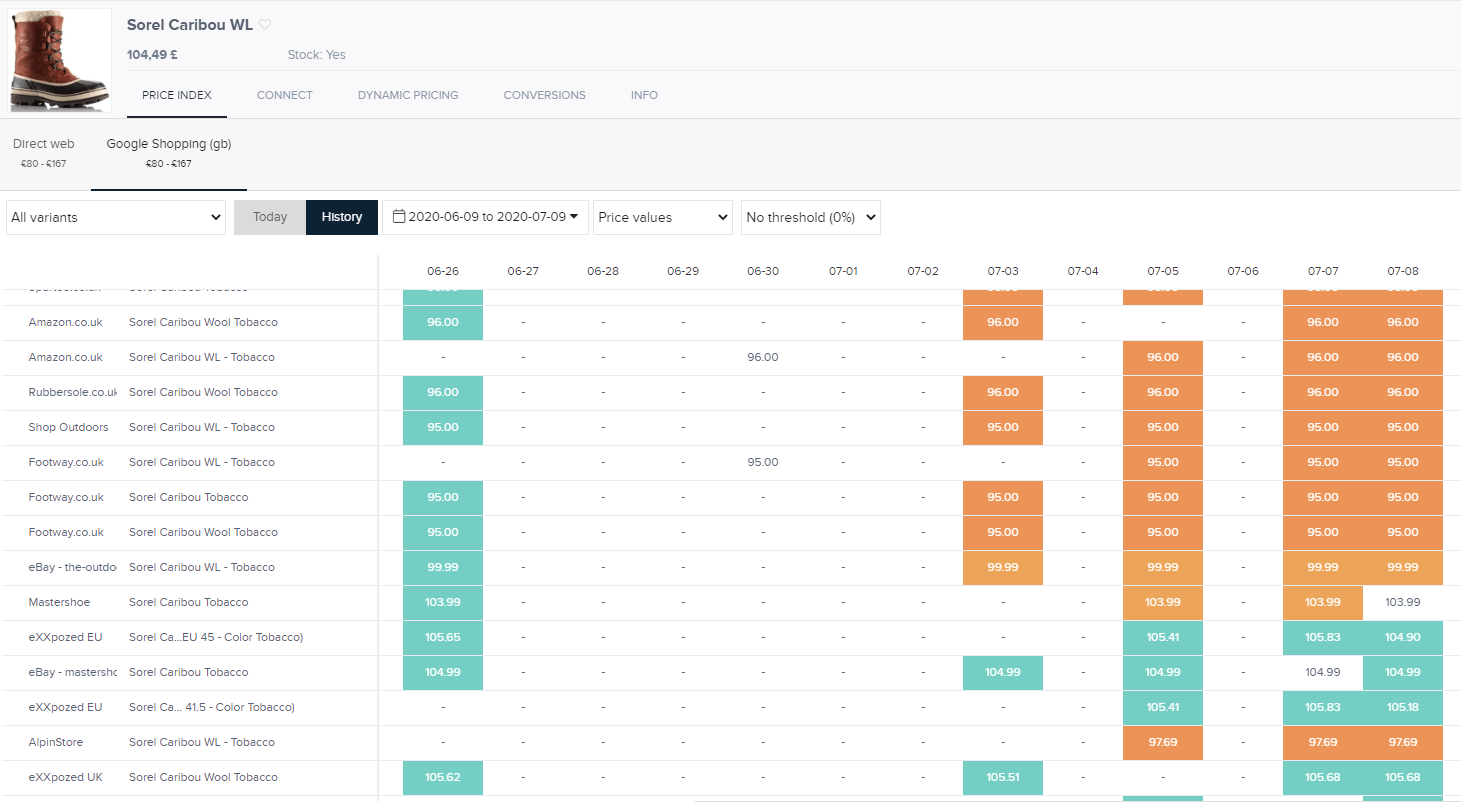Switch to the Price Index tab

coord(177,95)
